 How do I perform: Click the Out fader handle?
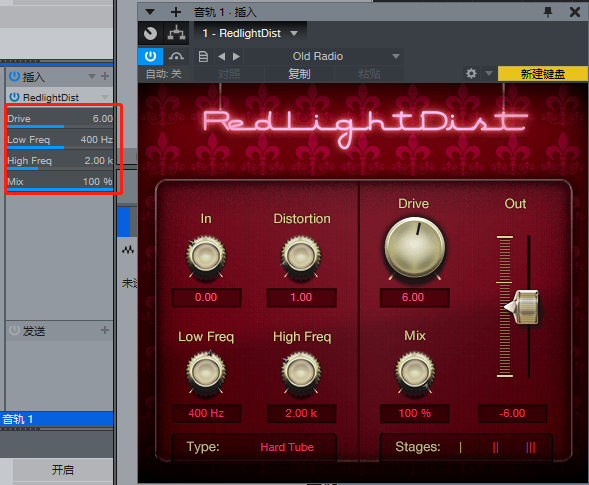[523, 307]
